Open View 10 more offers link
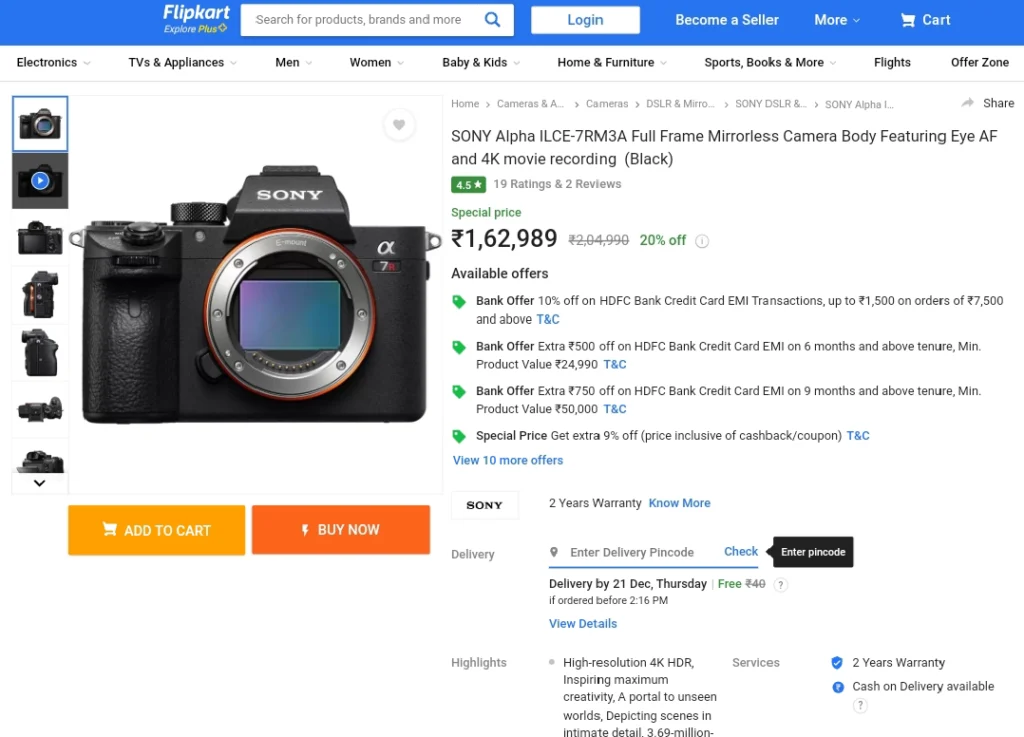1024x737 pixels. (508, 460)
